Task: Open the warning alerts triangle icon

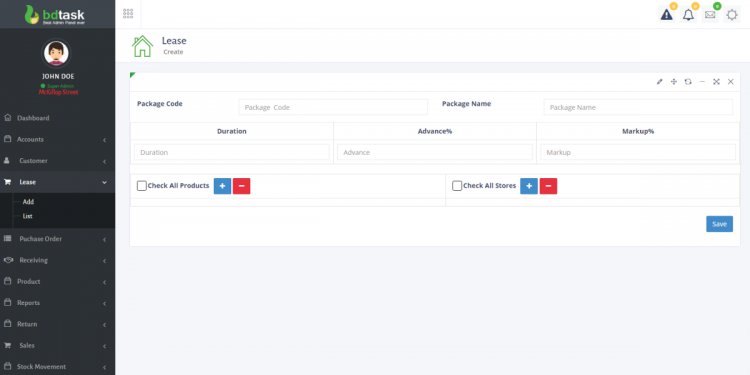Action: (x=666, y=15)
